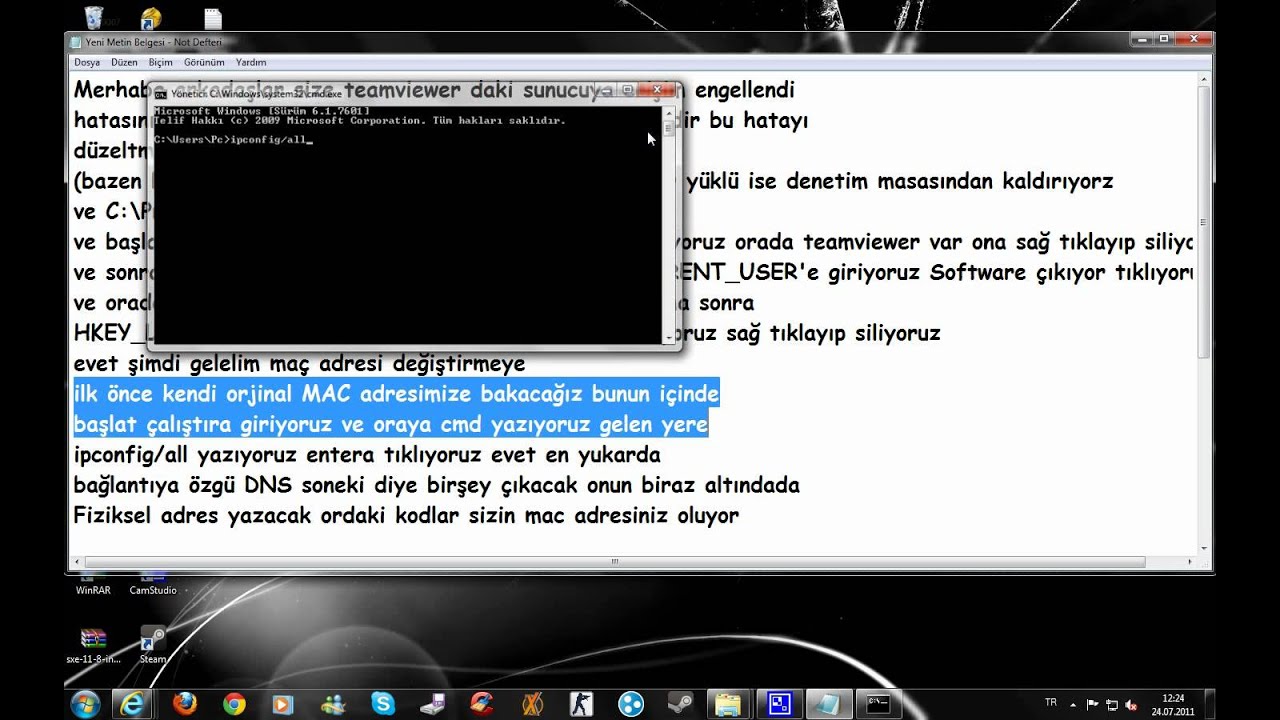Click the Notepad vertical scrollbar up arrow
This screenshot has width=1280, height=720.
pyautogui.click(x=1204, y=77)
